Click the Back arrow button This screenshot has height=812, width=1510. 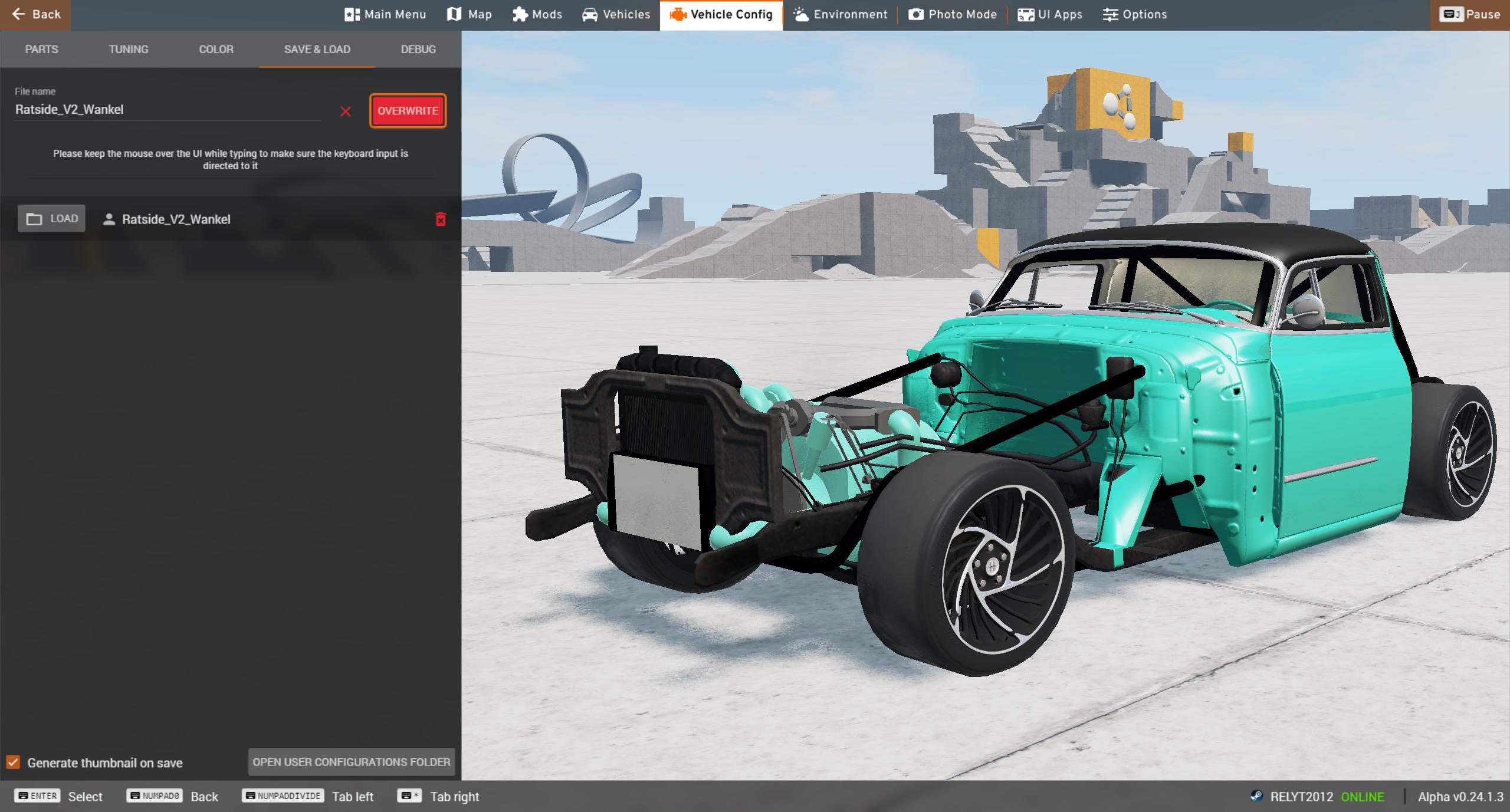coord(36,15)
